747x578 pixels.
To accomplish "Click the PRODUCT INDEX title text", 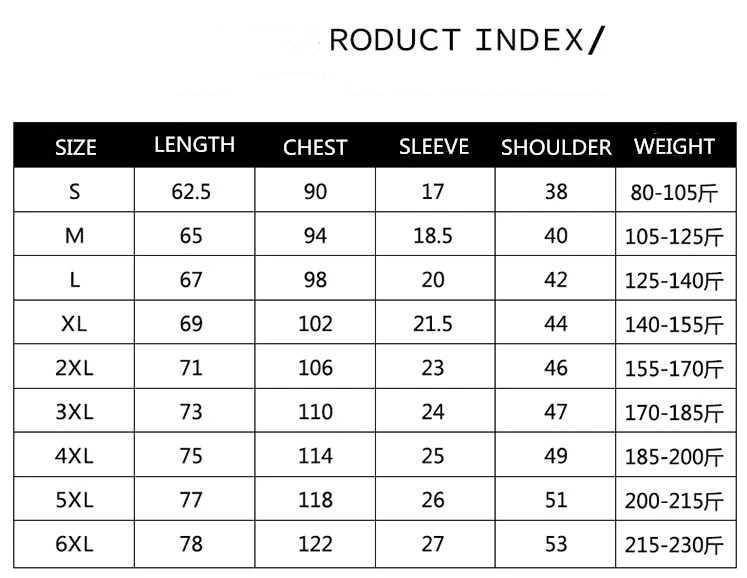I will point(467,40).
